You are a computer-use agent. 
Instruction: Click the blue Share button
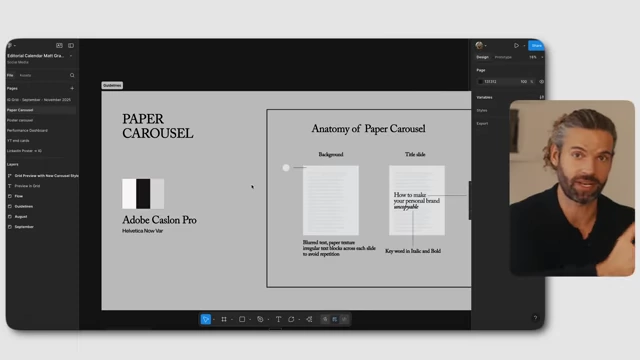536,46
